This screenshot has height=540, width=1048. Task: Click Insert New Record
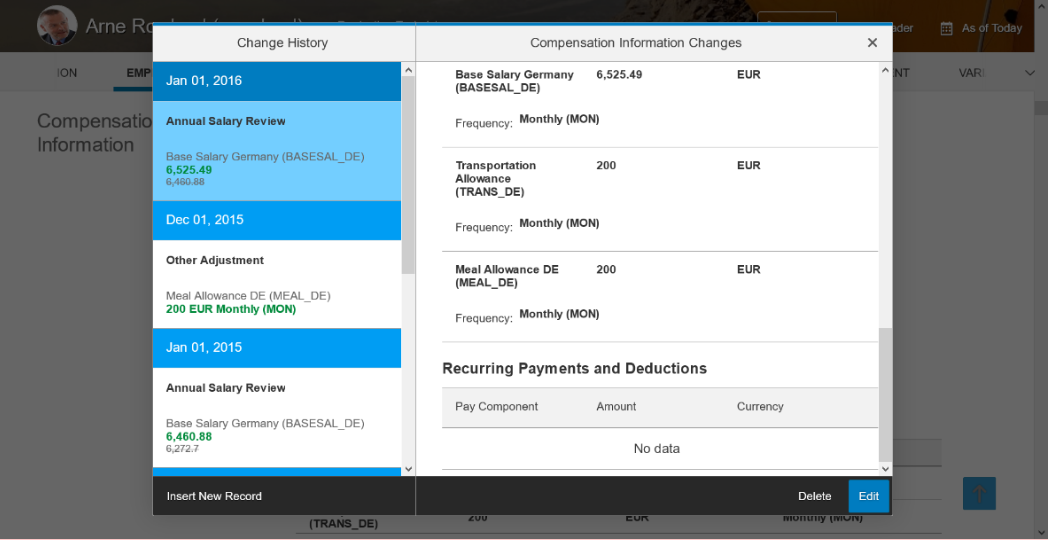pos(214,496)
